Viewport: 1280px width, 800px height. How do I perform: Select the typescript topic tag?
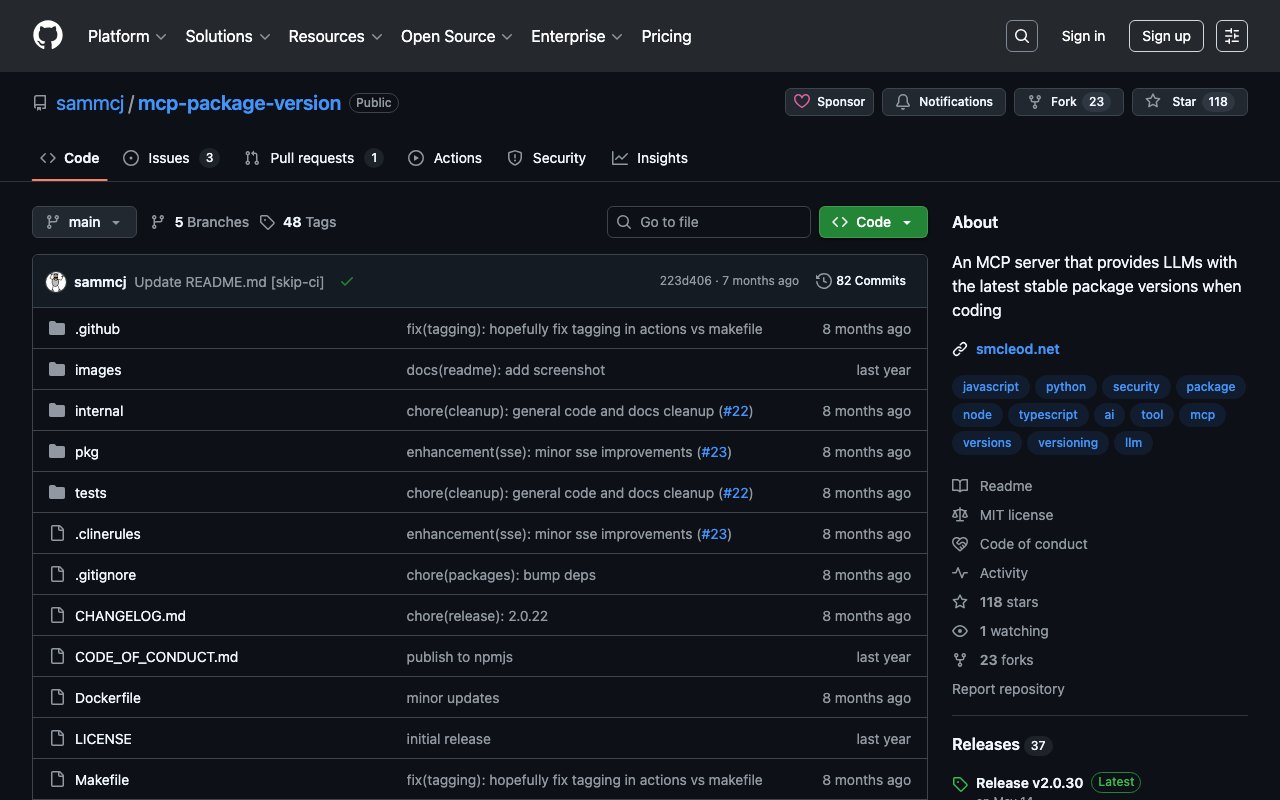click(x=1047, y=415)
